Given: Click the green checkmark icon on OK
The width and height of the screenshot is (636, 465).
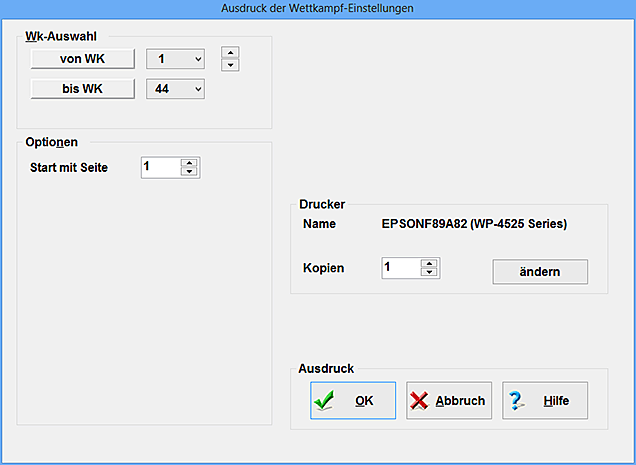Looking at the screenshot, I should pos(323,401).
